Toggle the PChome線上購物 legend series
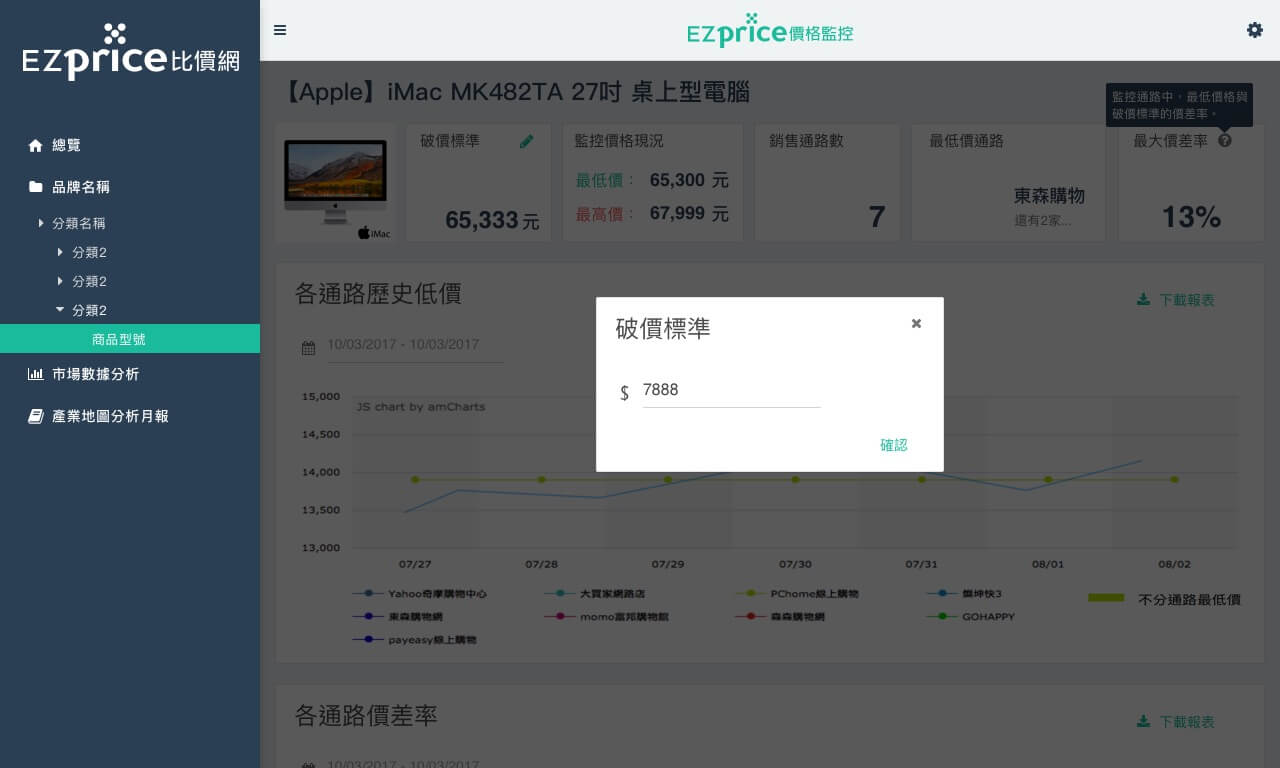This screenshot has height=768, width=1280. (797, 594)
